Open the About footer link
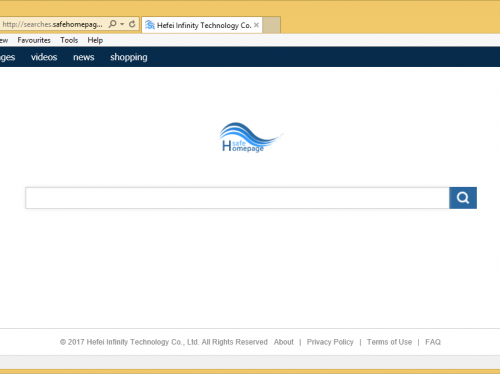 click(284, 342)
